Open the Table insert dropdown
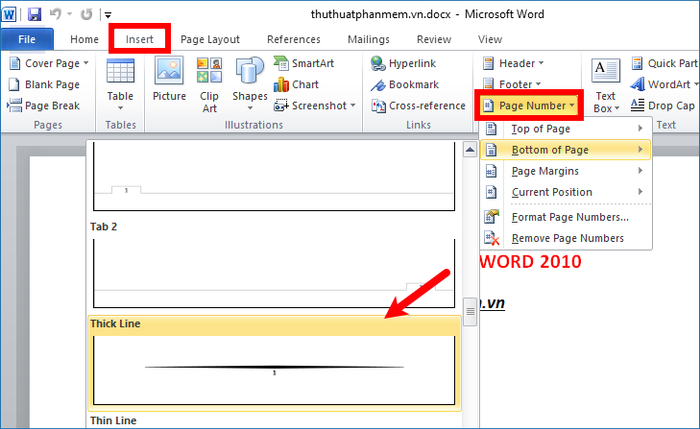700x429 pixels. [120, 85]
